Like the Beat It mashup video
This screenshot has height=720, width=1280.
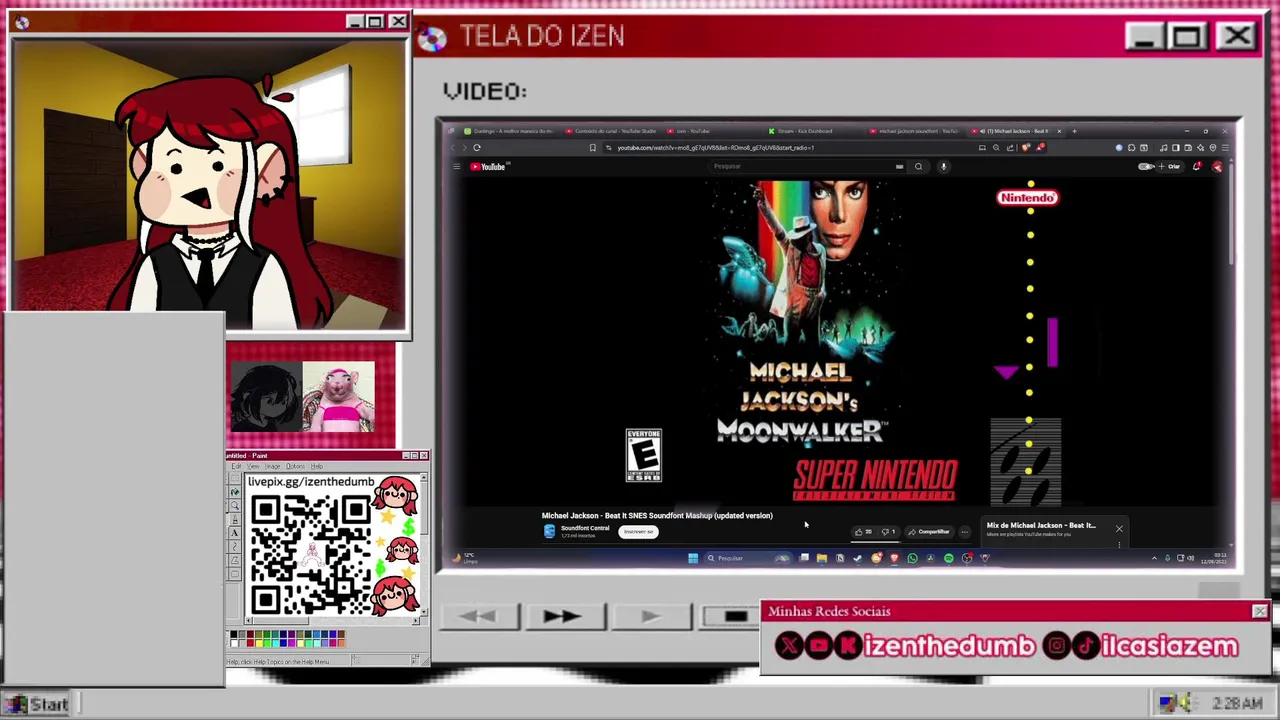[863, 532]
